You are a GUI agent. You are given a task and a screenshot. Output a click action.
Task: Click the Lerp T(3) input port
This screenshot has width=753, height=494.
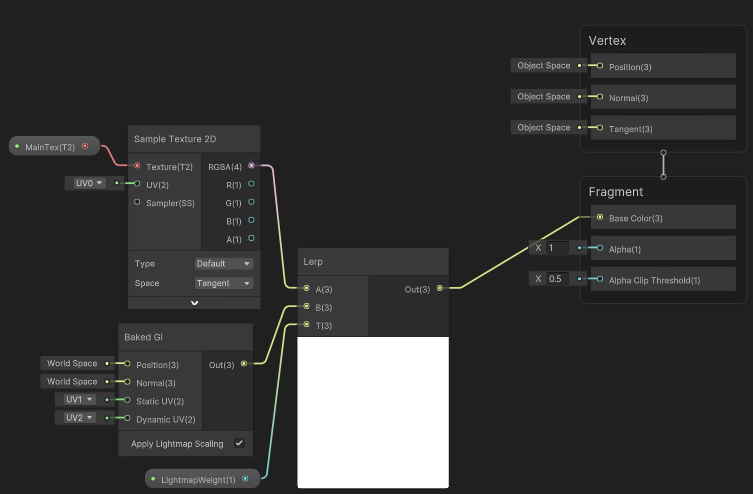pos(306,325)
